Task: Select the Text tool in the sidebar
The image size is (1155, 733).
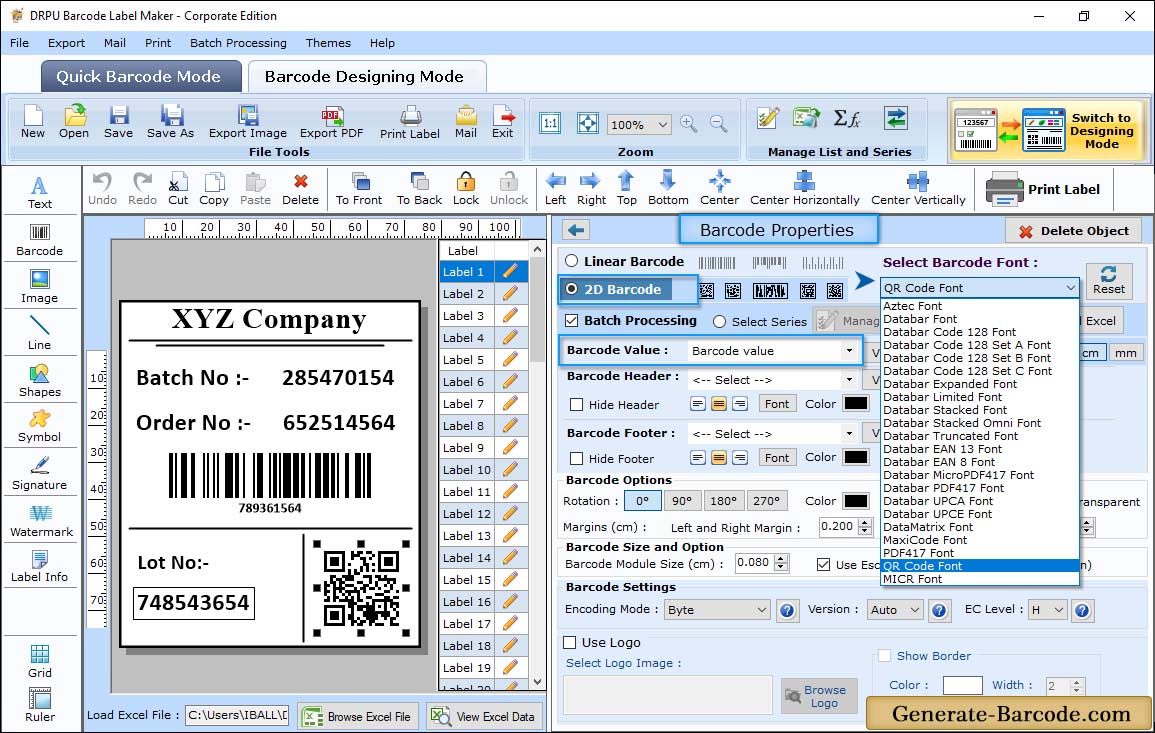Action: [40, 193]
